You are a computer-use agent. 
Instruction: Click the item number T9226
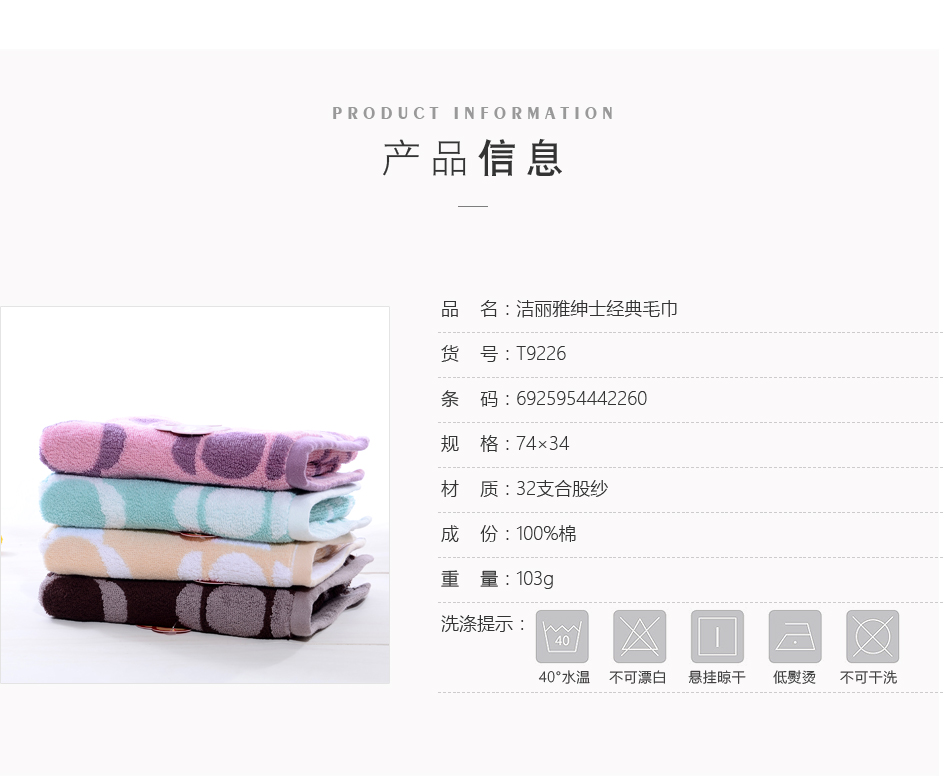[541, 354]
